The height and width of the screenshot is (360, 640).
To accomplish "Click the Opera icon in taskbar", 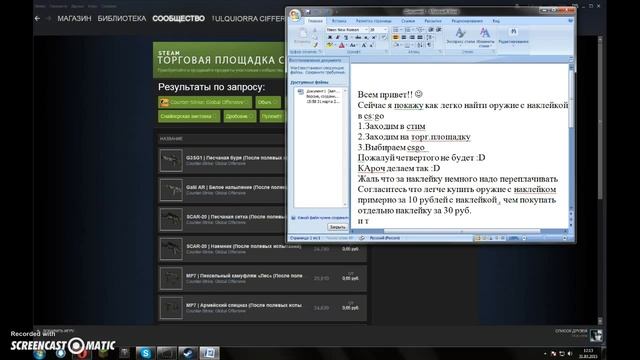I will 82,353.
